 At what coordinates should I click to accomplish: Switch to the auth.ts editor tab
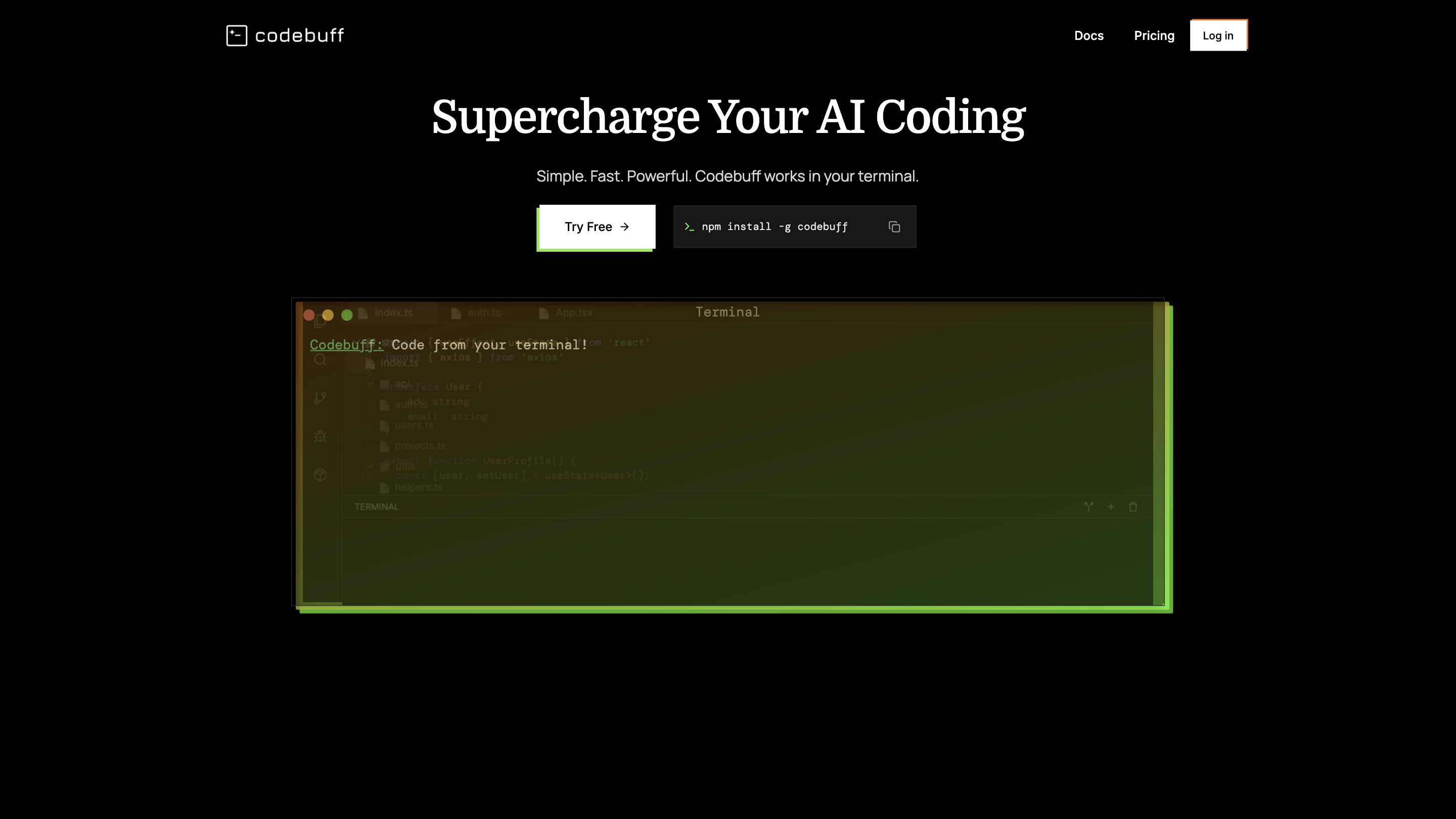click(x=483, y=312)
